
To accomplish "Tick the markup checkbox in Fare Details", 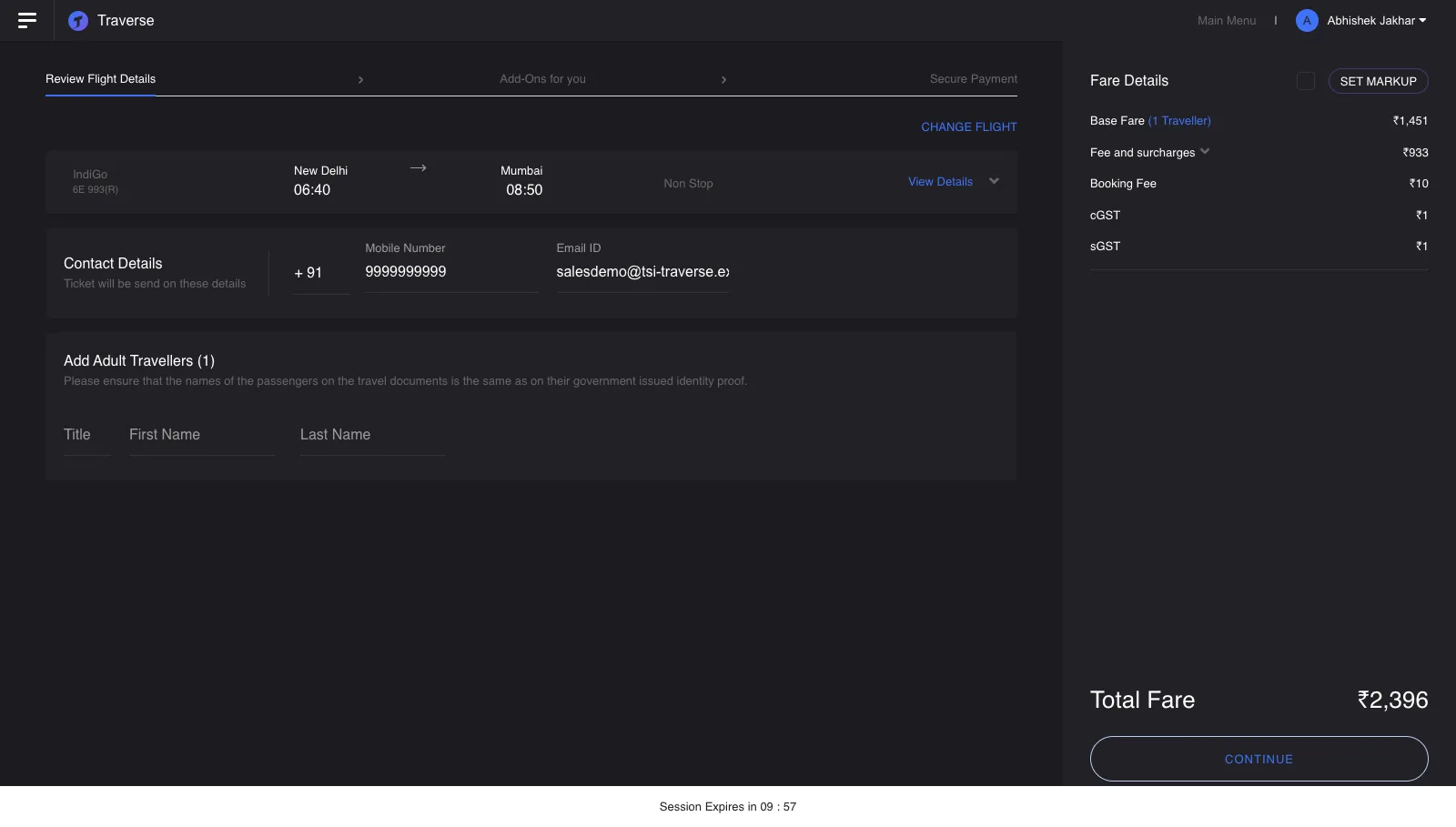I will [1306, 81].
